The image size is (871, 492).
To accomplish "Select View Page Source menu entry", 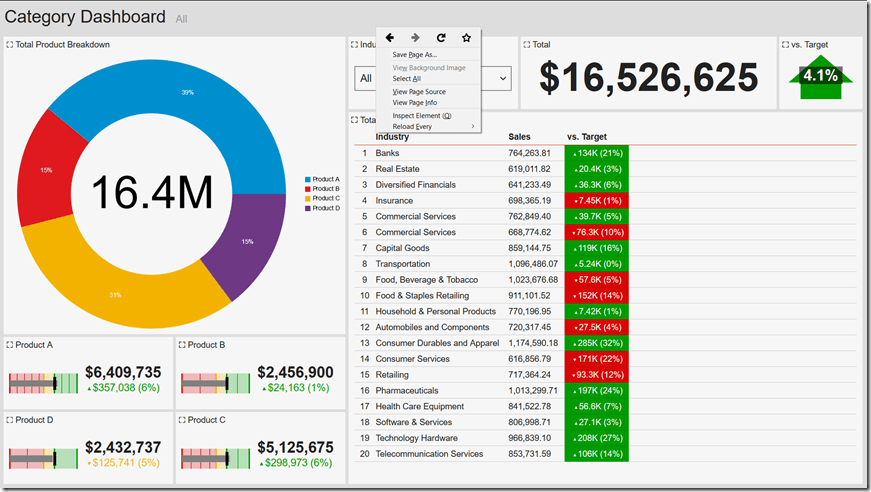I will (x=419, y=91).
